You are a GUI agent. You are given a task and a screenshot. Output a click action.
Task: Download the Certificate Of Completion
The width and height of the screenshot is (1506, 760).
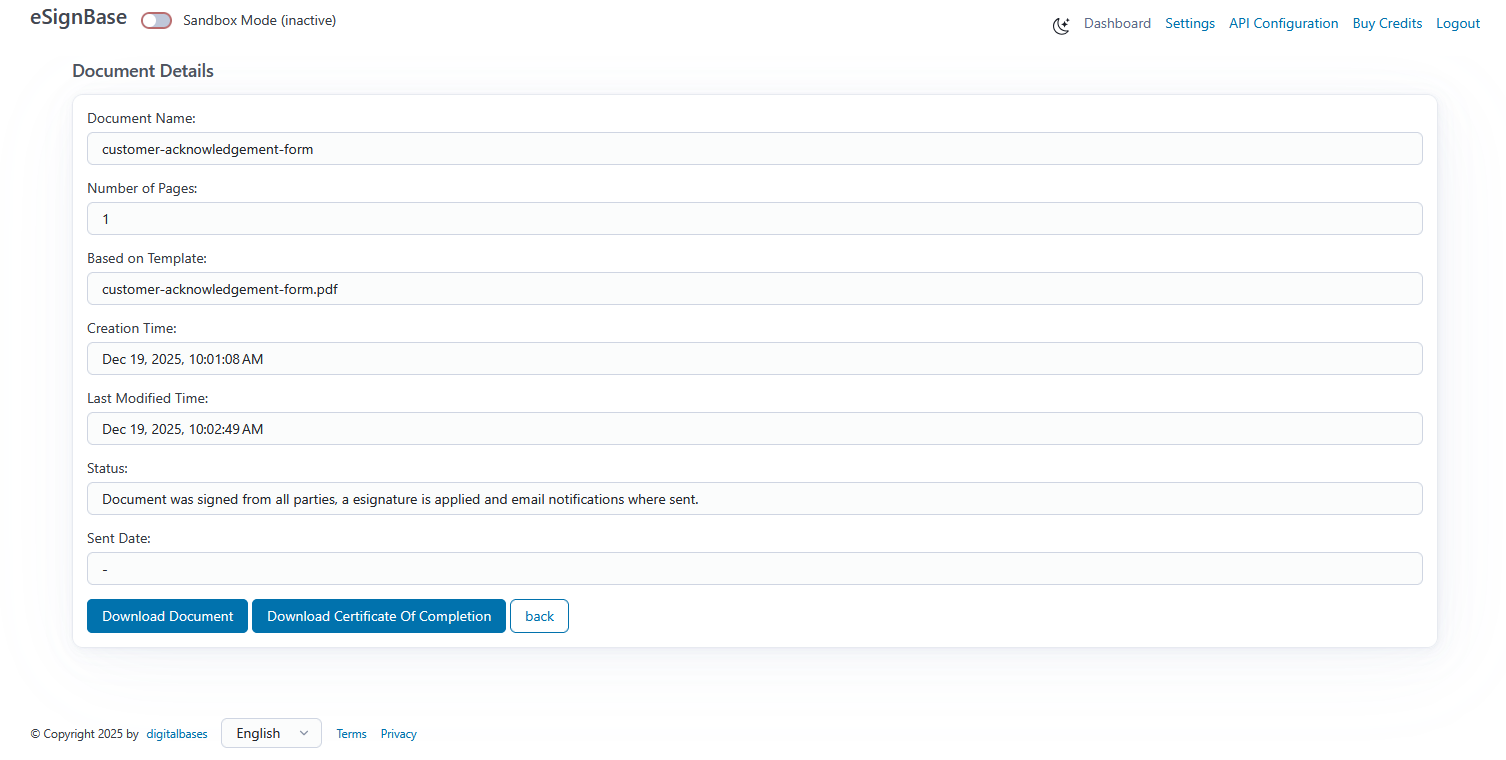point(379,616)
